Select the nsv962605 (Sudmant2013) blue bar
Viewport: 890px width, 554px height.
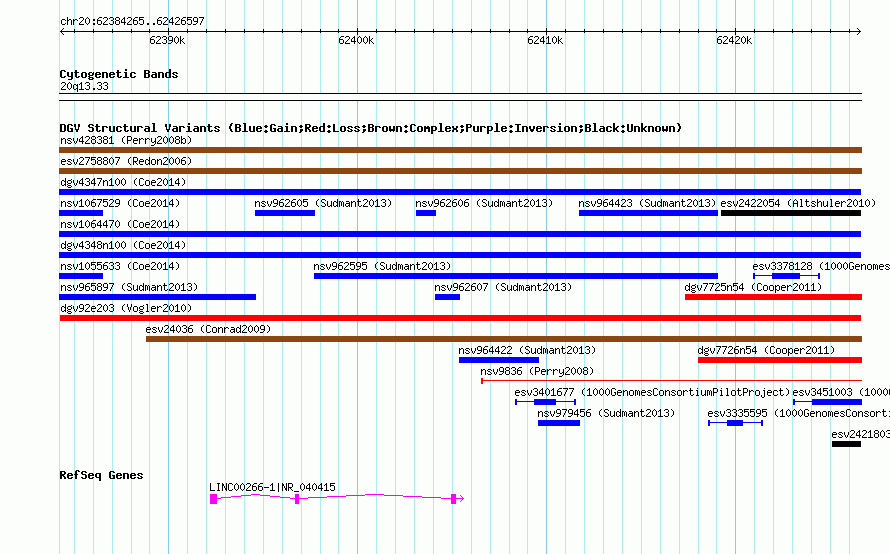[x=285, y=213]
